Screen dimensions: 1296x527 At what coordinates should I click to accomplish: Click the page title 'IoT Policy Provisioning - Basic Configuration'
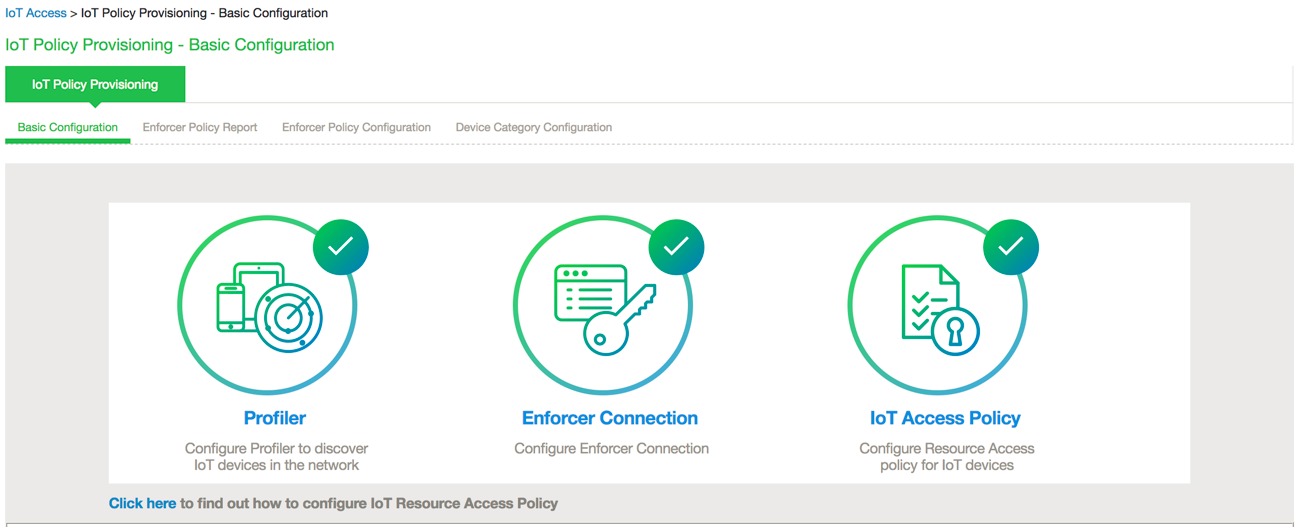170,45
